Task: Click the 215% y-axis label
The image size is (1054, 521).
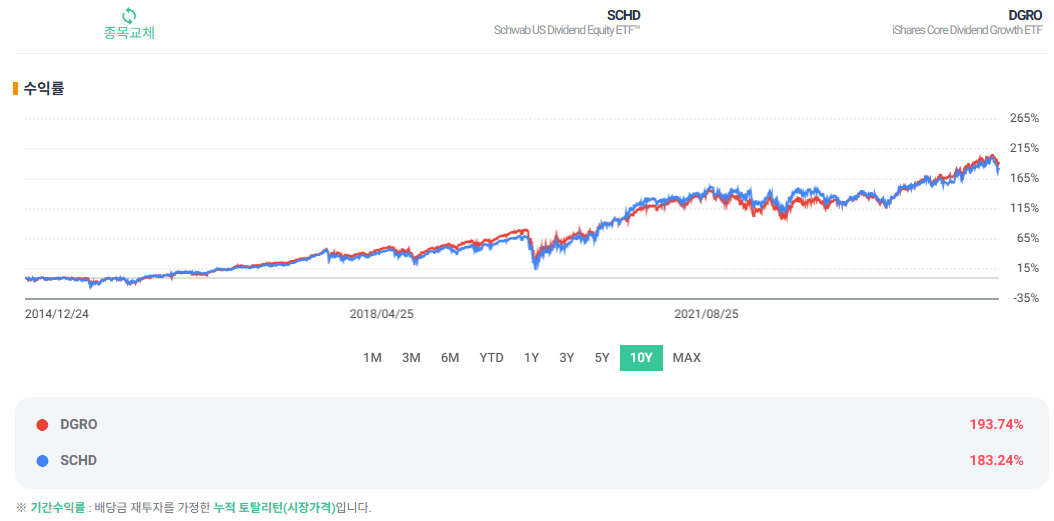Action: [x=1024, y=148]
